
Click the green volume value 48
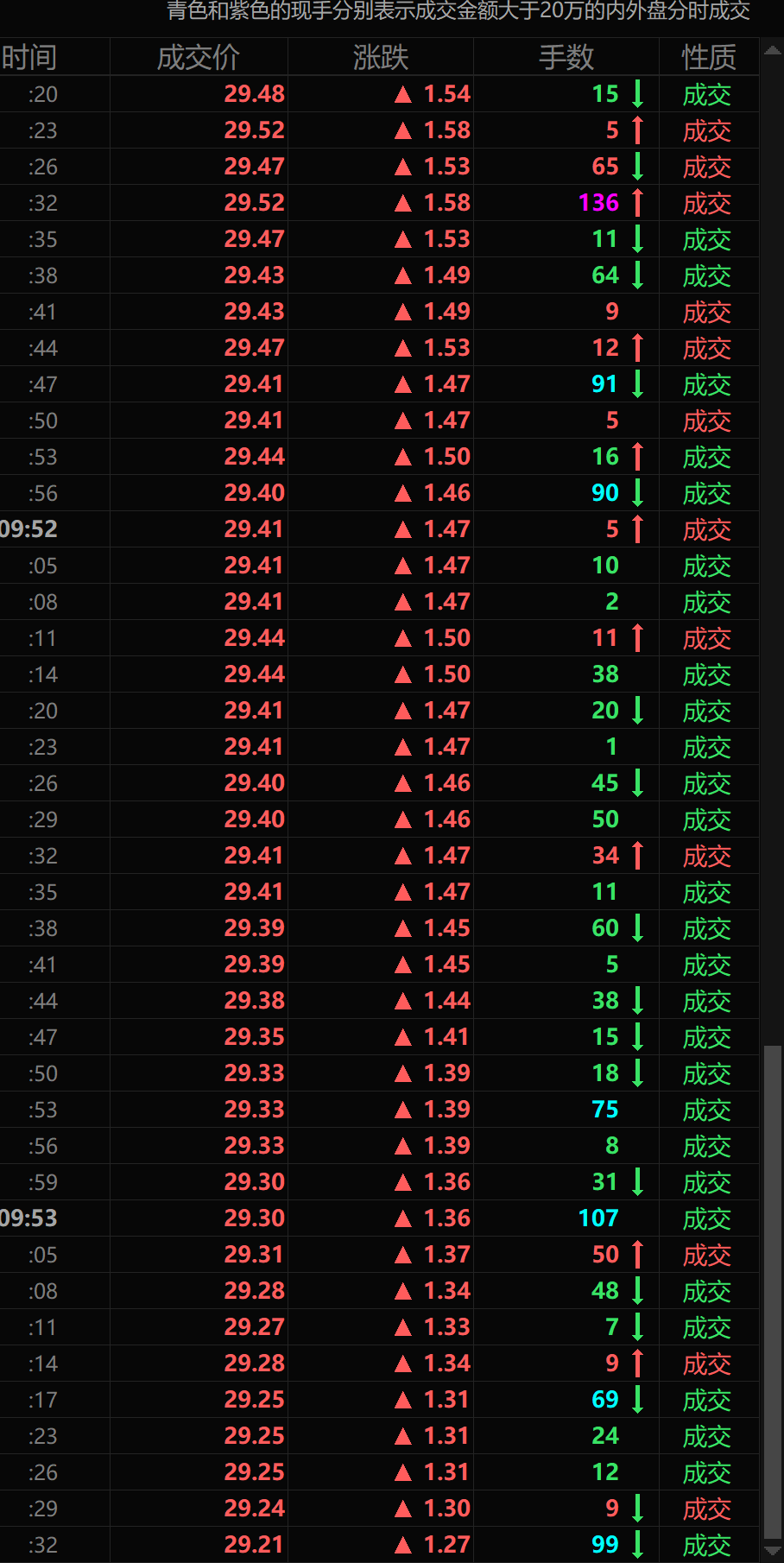(x=605, y=1291)
